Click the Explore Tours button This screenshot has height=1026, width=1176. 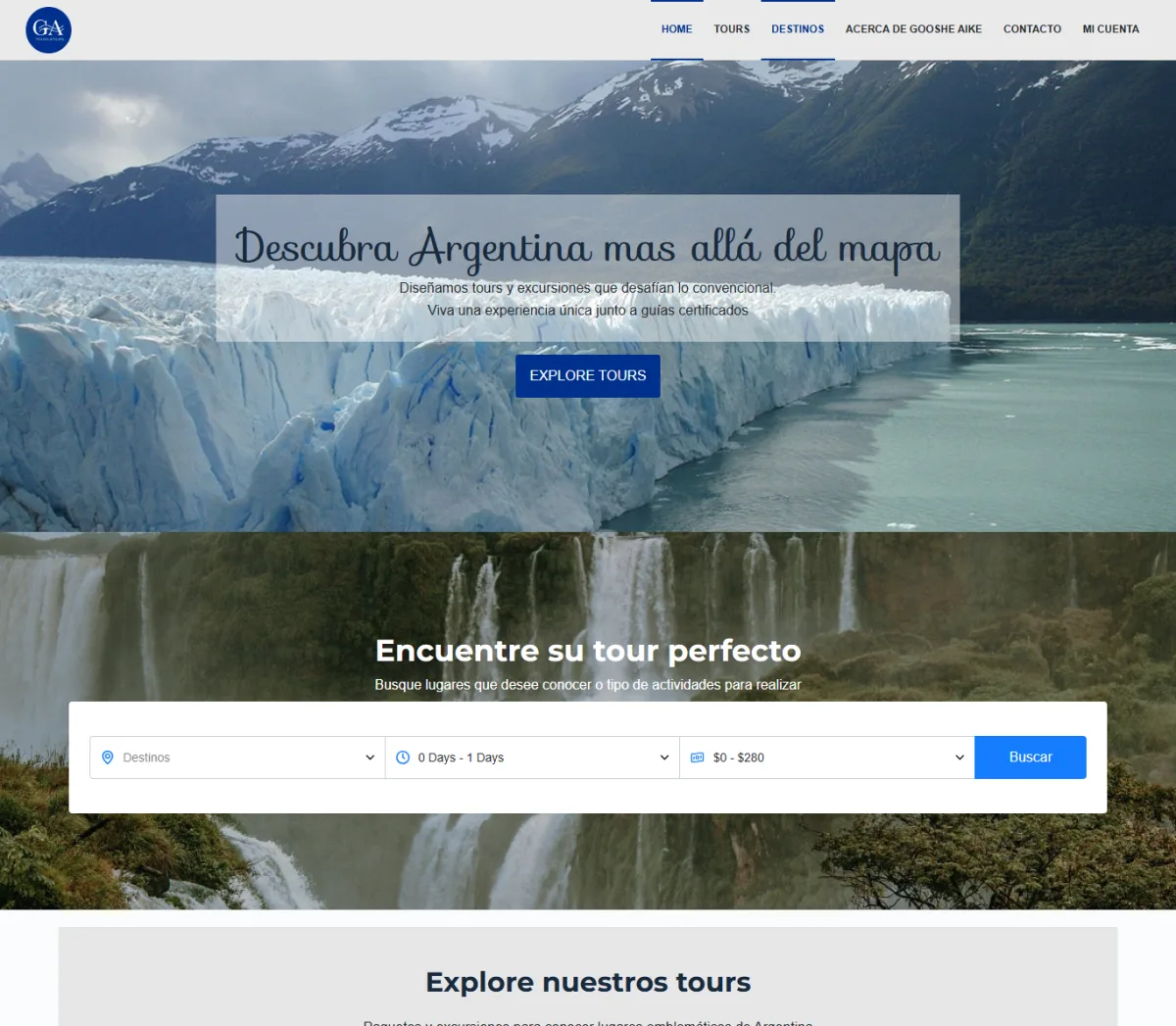pyautogui.click(x=588, y=376)
